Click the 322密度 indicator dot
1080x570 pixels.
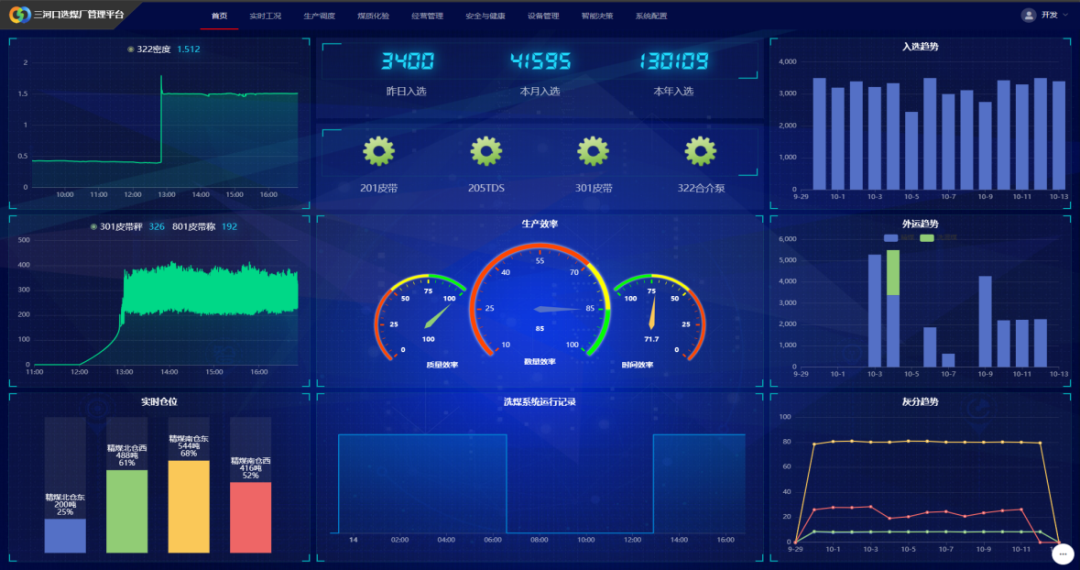(131, 49)
